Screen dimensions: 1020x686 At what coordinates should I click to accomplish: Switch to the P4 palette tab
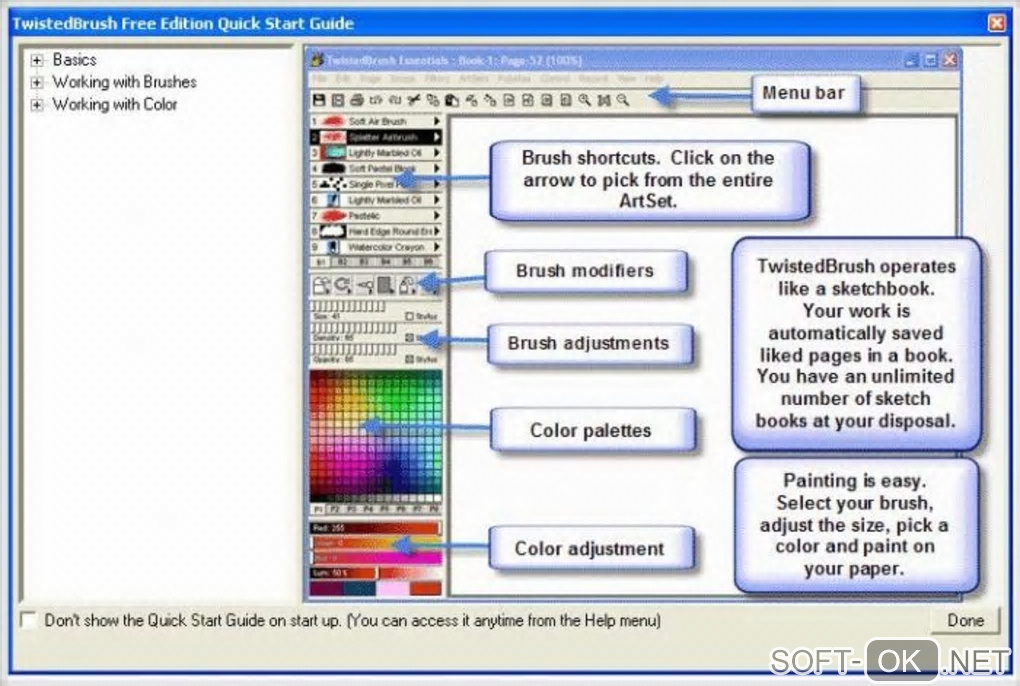coord(368,509)
